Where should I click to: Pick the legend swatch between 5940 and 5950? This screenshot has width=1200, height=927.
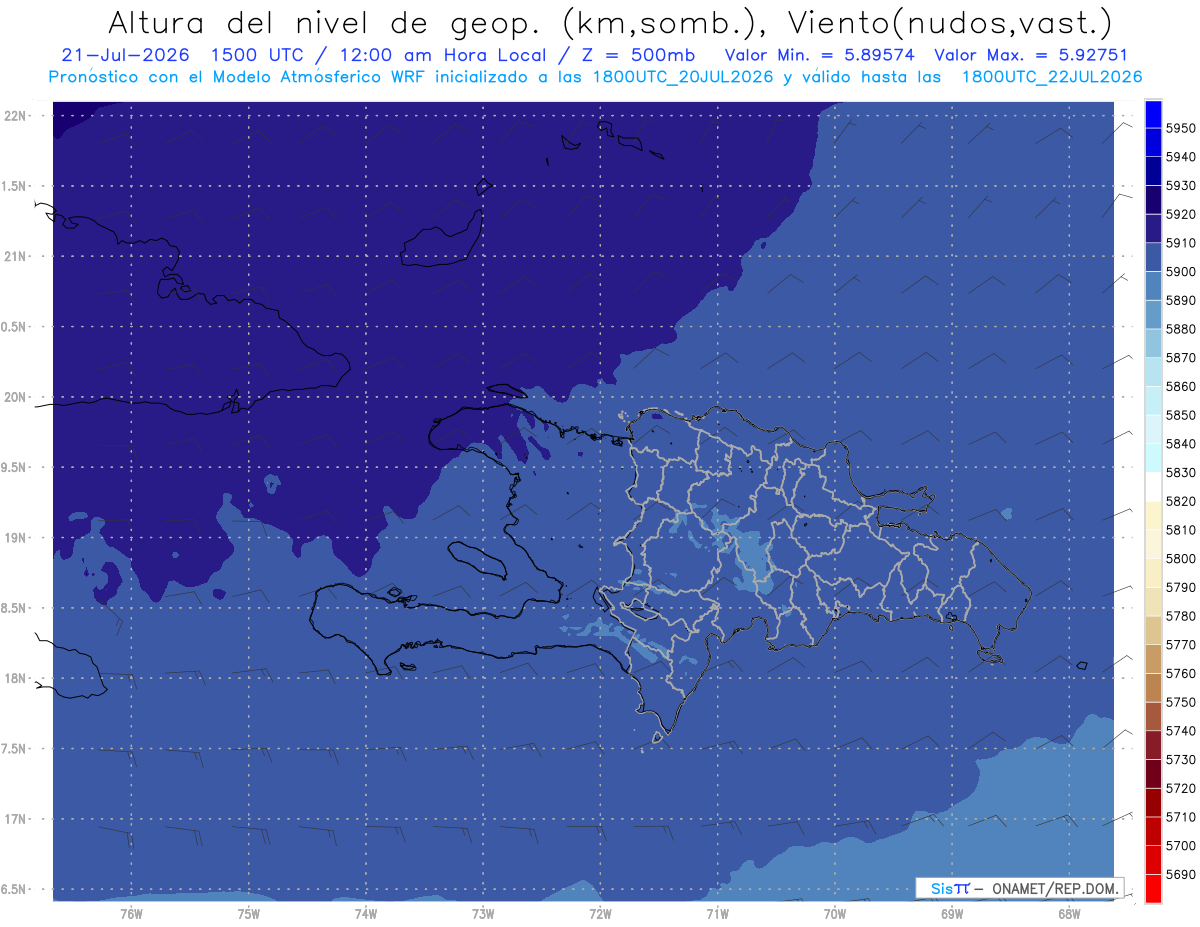click(1153, 142)
